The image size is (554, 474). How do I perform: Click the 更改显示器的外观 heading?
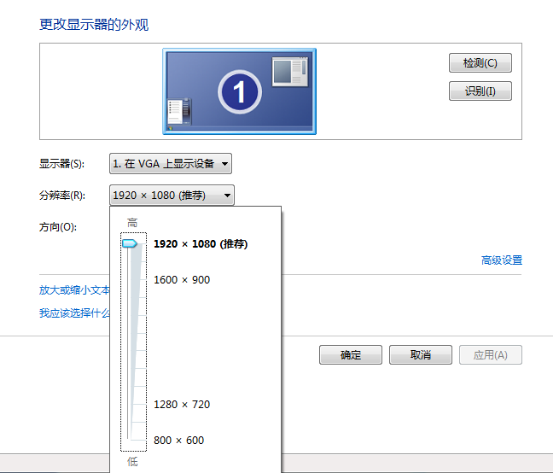[94, 25]
